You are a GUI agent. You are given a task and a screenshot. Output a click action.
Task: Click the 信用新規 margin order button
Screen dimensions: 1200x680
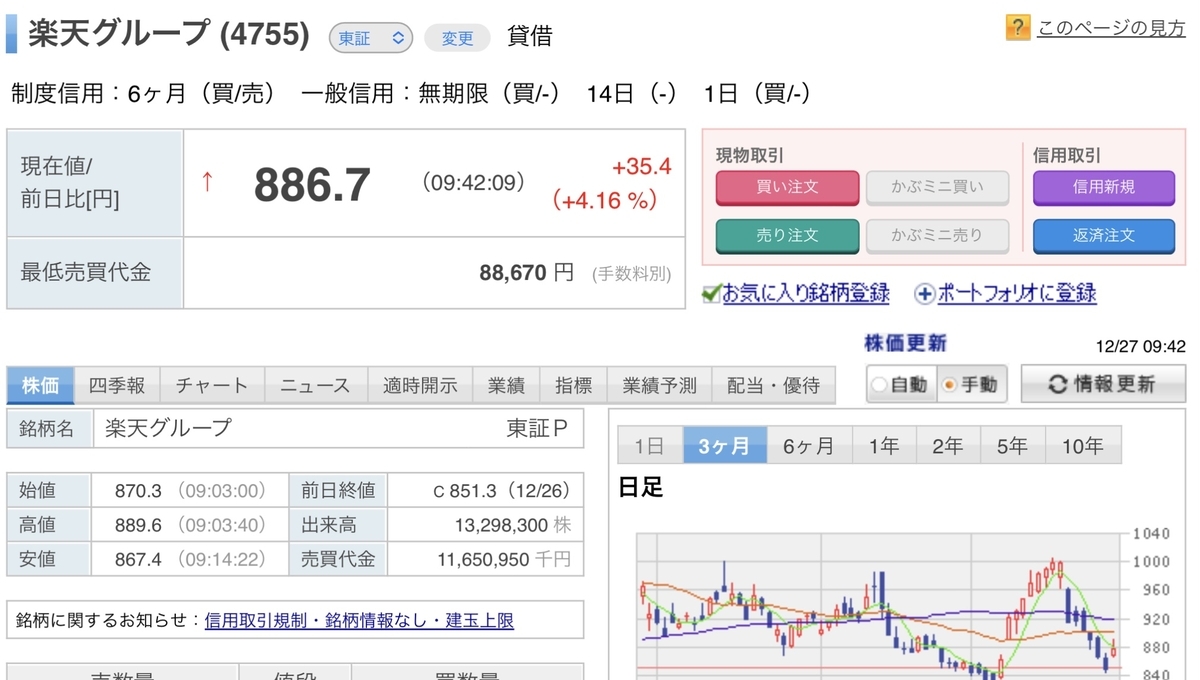point(1104,187)
